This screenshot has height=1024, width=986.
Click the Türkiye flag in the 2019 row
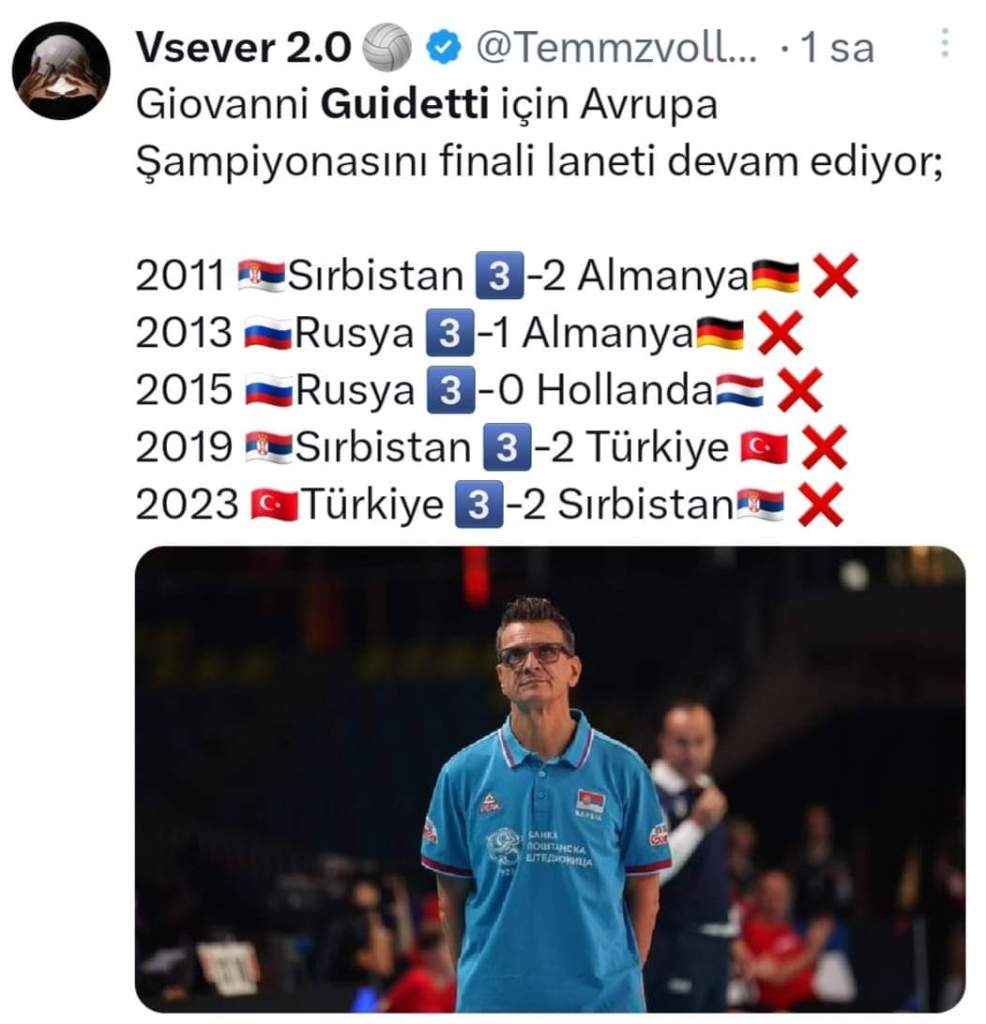764,448
